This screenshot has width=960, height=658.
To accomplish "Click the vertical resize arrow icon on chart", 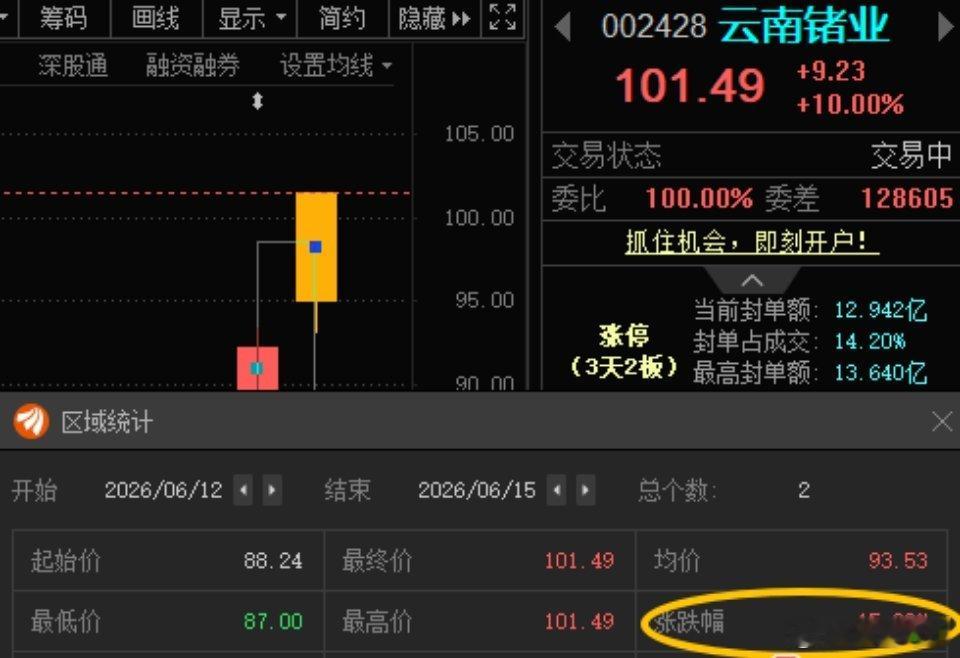I will pos(258,101).
